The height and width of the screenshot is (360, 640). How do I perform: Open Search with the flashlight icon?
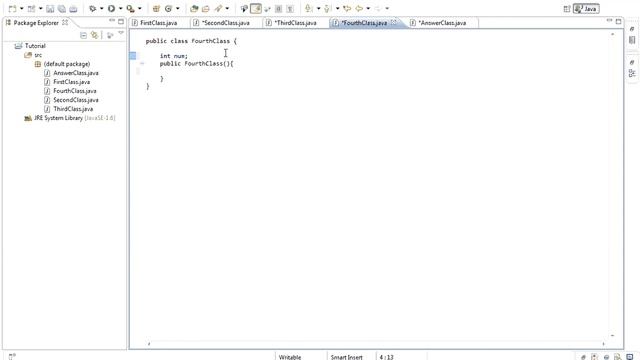[219, 9]
